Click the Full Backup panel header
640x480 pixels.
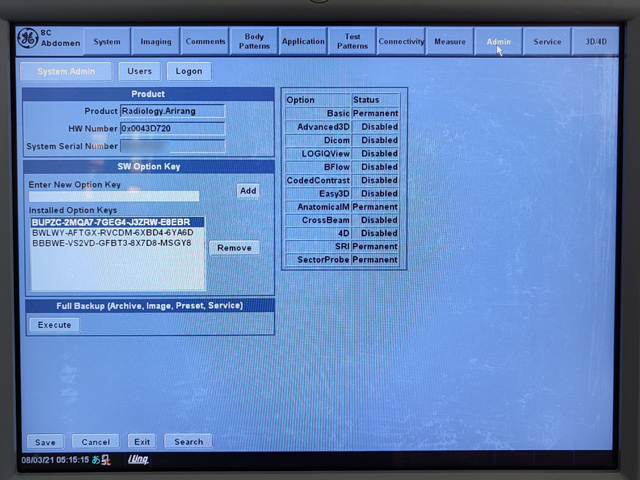(x=150, y=306)
